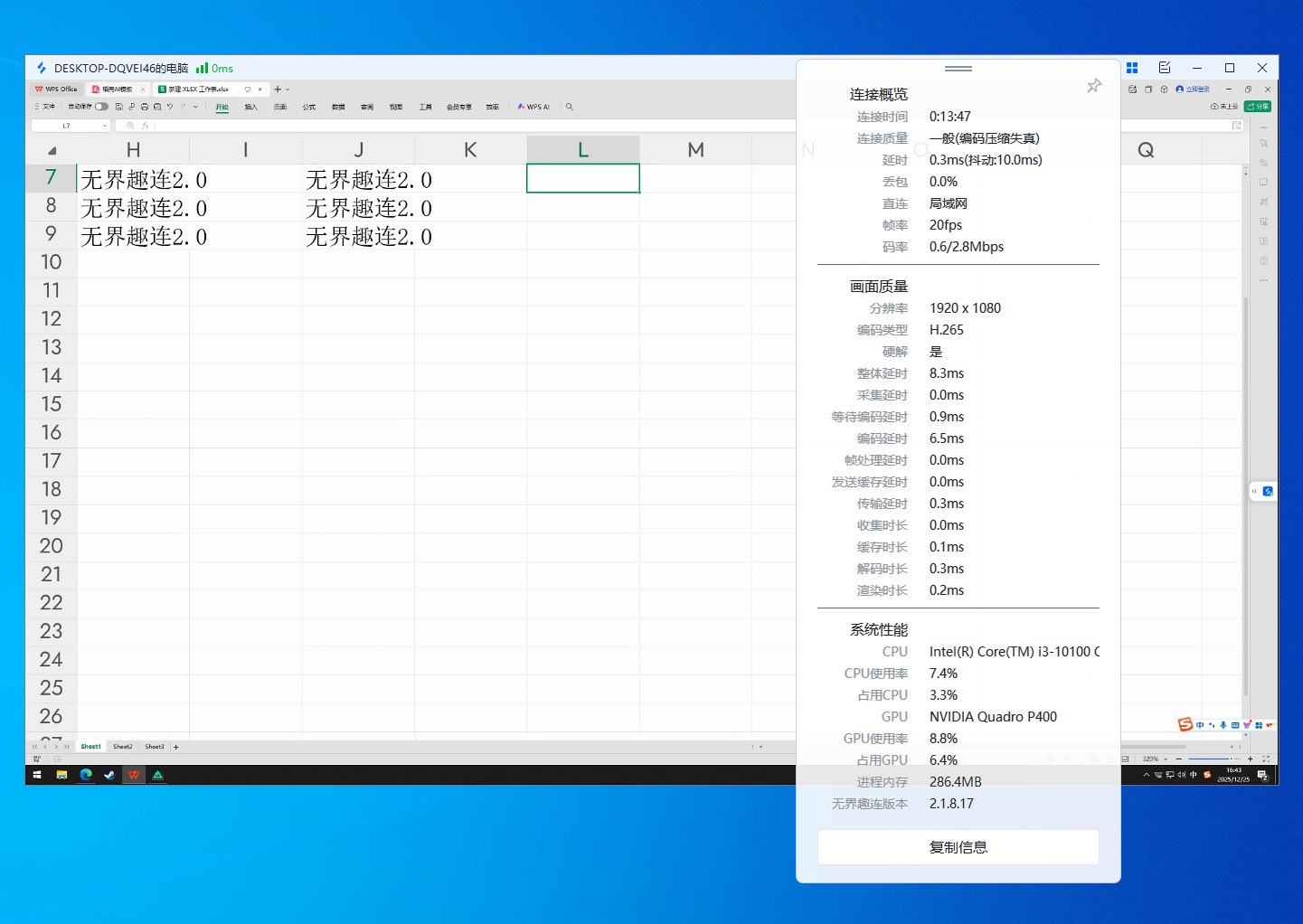Switch to Sheet2 tab
The image size is (1303, 924).
123,747
